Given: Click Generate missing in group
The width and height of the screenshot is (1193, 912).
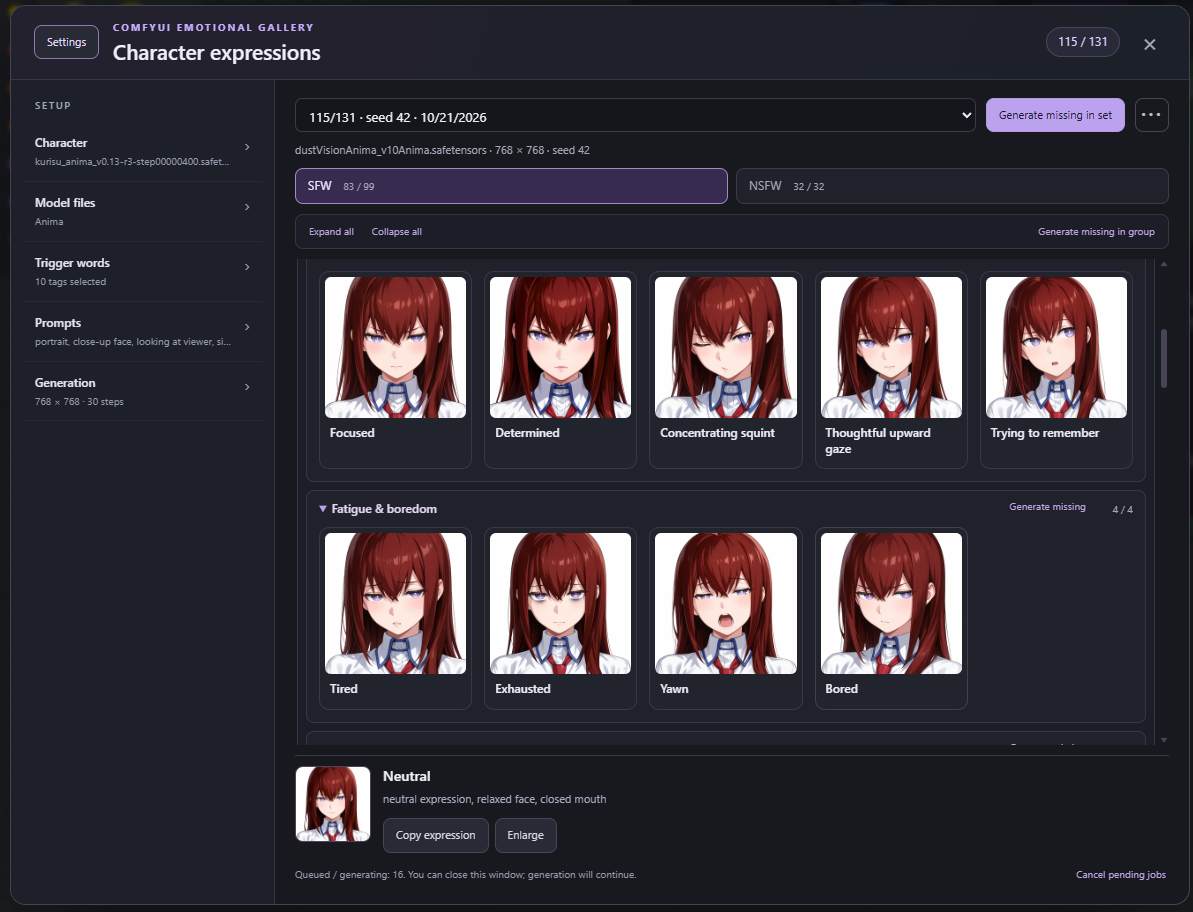Looking at the screenshot, I should 1096,232.
